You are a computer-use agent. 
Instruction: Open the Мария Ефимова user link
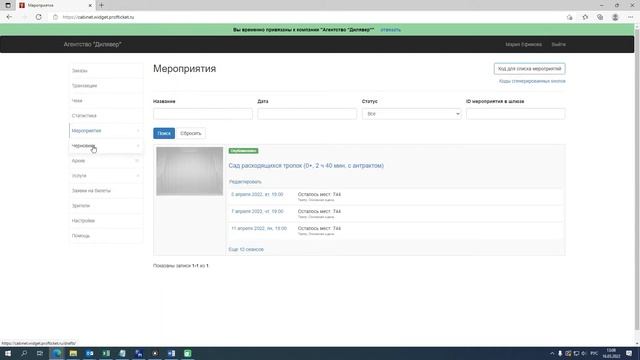coord(524,44)
